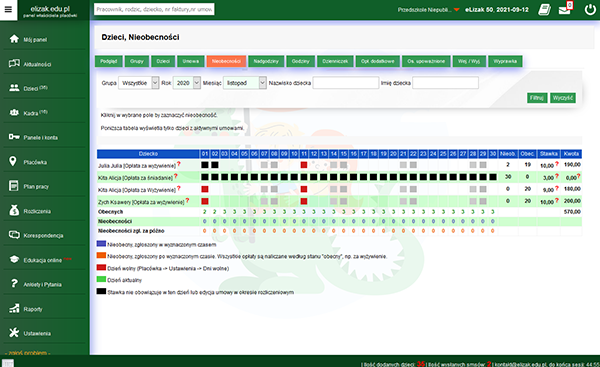This screenshot has height=367, width=600.
Task: Toggle Zych Ksawery day 01 red square
Action: [x=205, y=201]
